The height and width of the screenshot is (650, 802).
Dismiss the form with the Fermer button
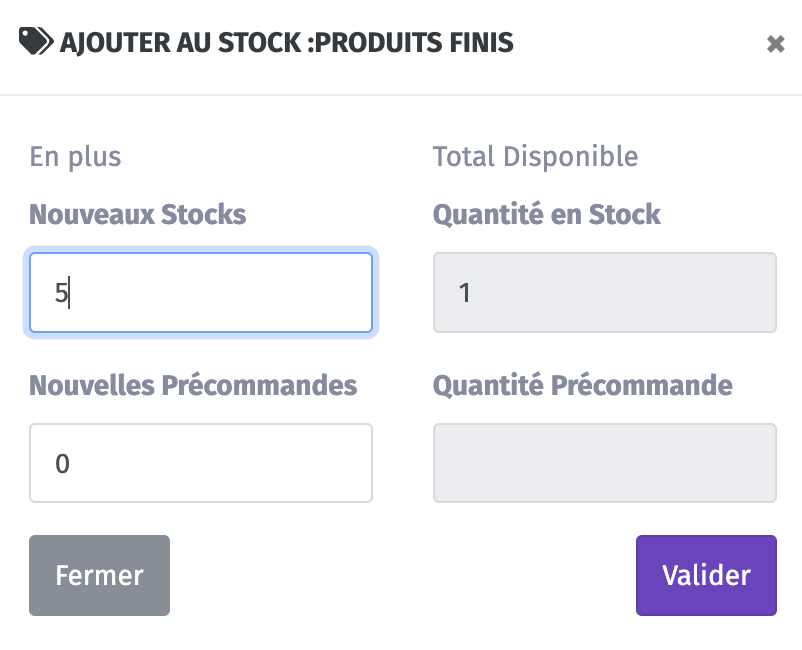click(x=99, y=575)
